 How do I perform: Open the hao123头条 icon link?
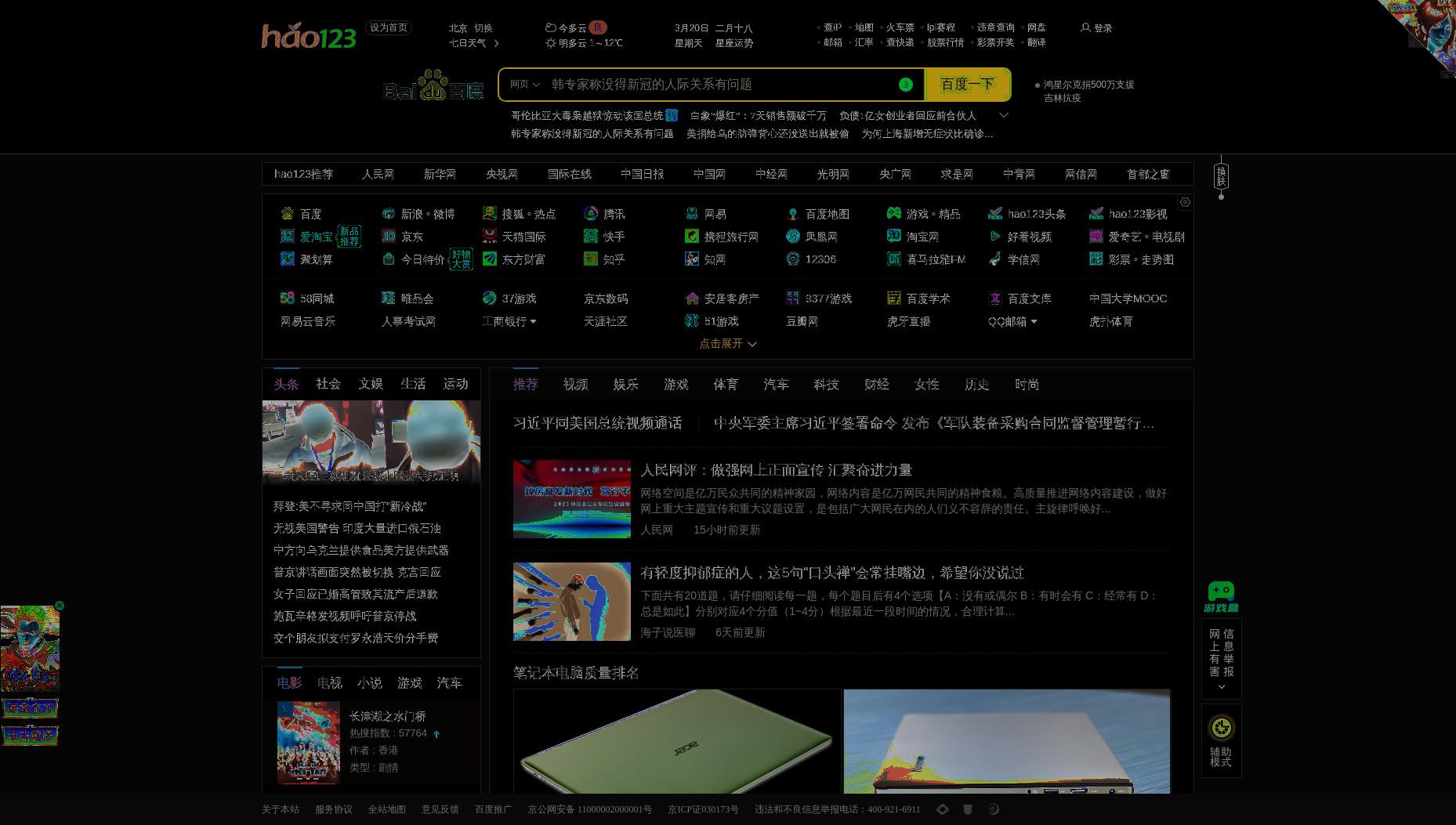995,214
